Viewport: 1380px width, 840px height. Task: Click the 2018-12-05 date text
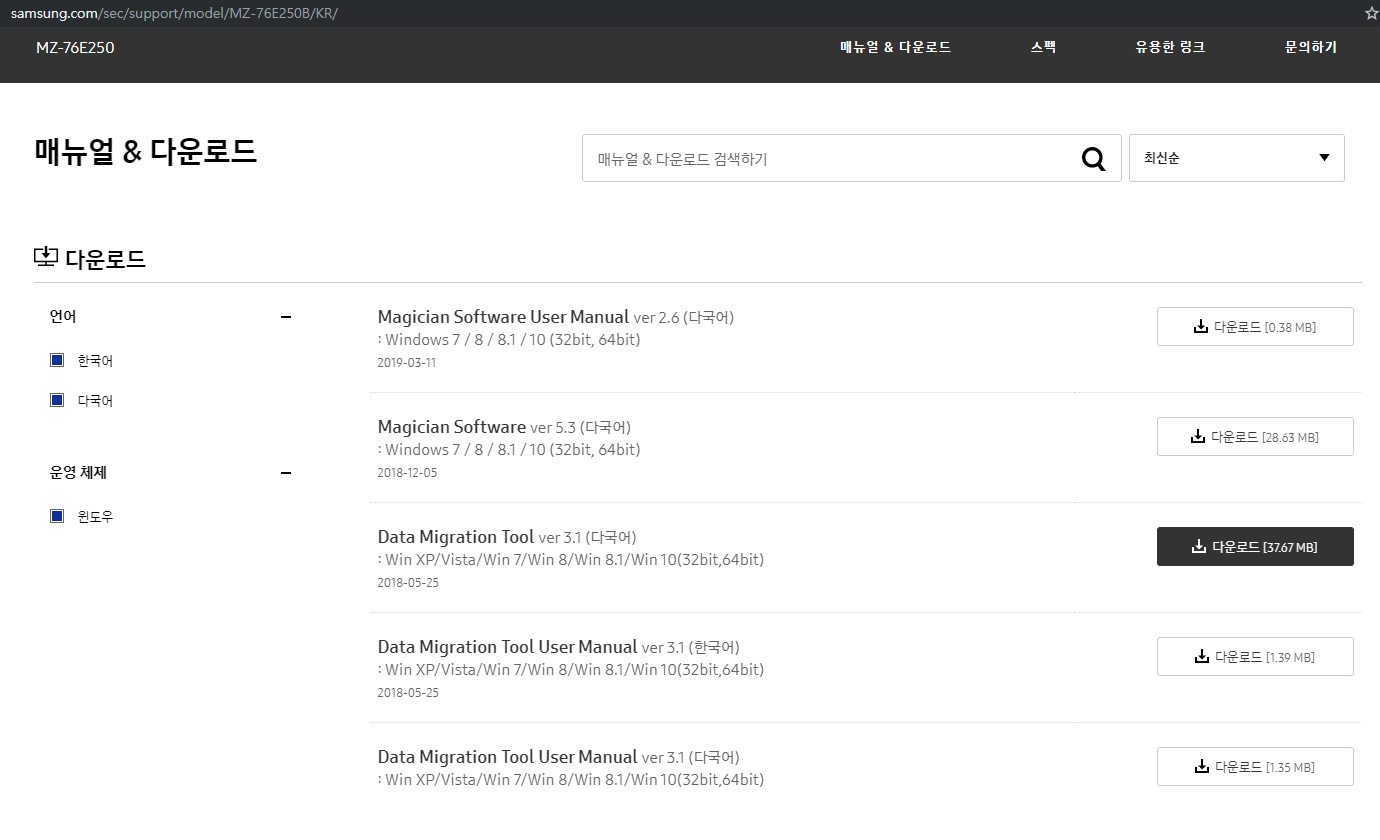tap(407, 473)
